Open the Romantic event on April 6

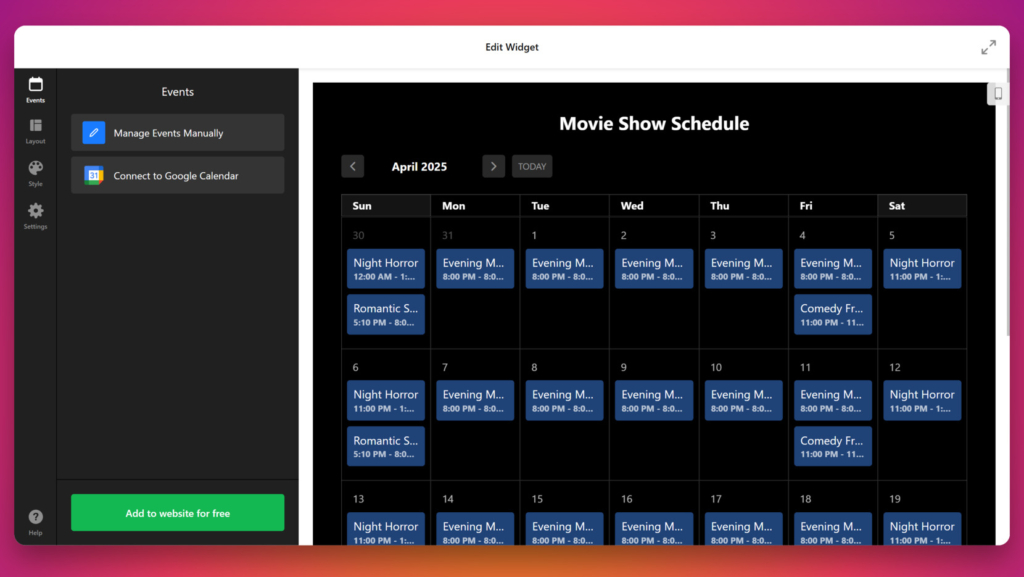(385, 446)
